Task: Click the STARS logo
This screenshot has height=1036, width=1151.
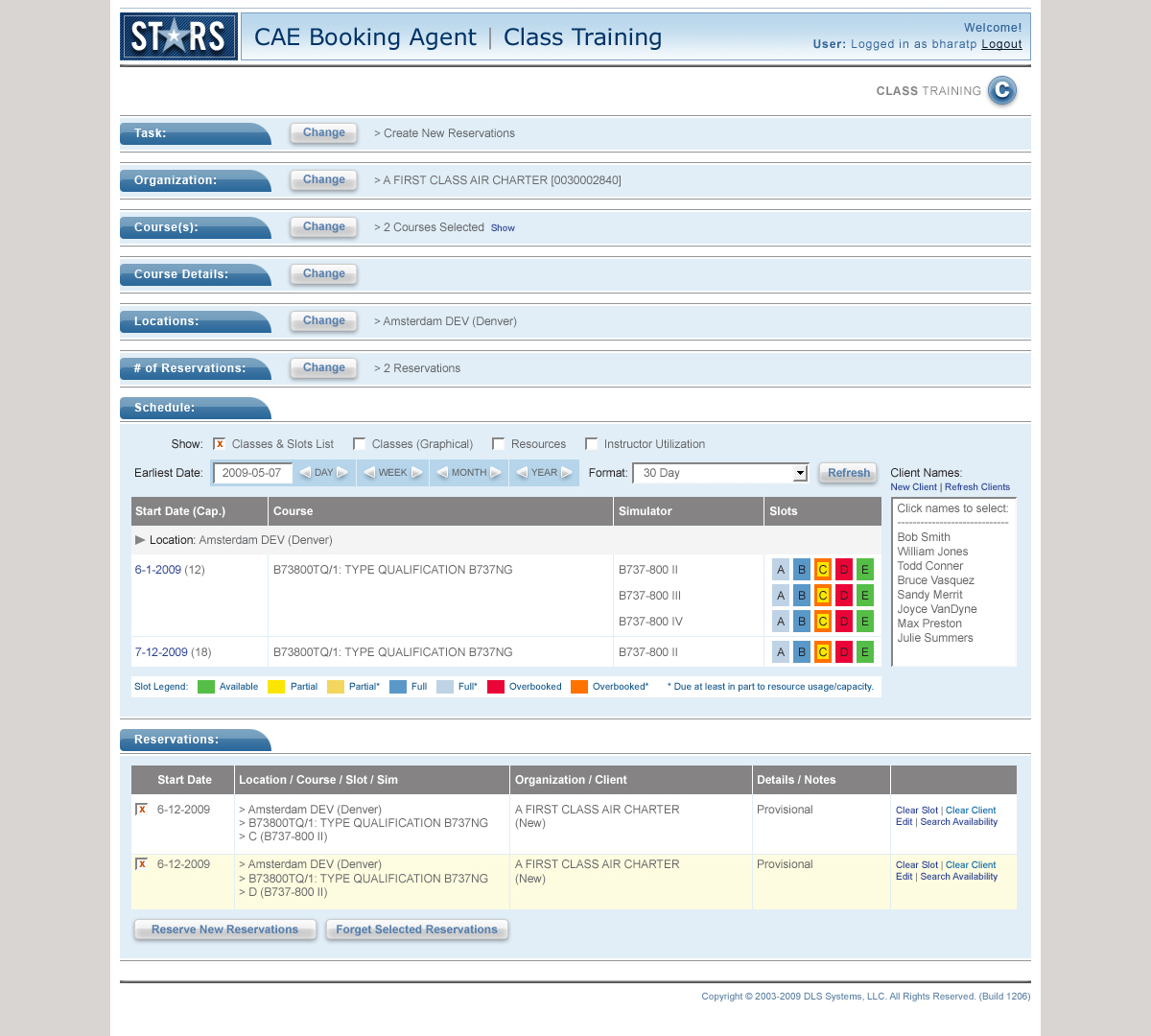Action: 178,37
